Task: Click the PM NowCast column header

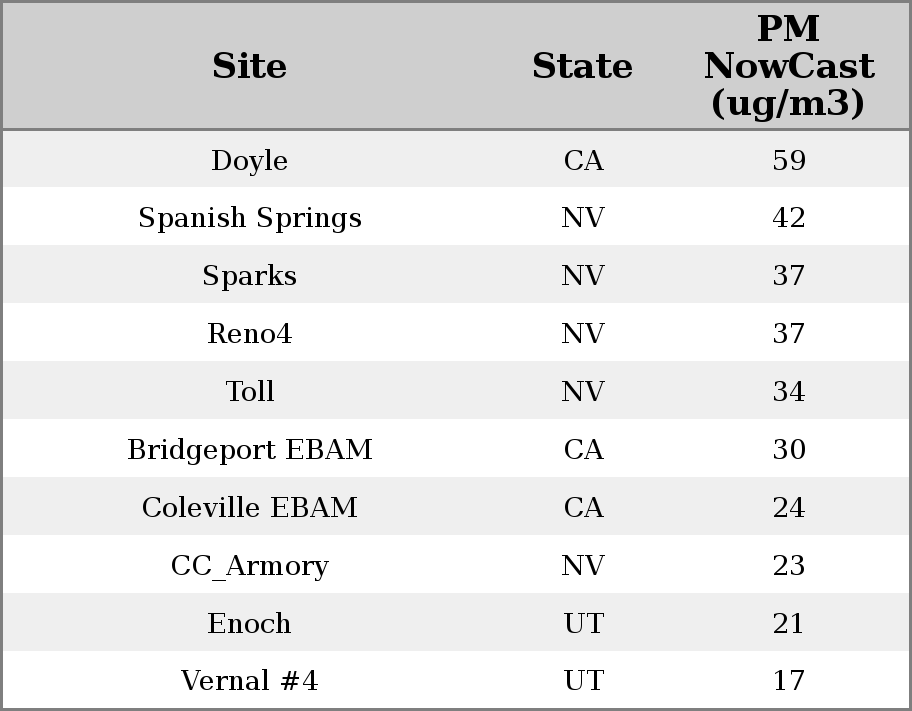Action: [788, 67]
